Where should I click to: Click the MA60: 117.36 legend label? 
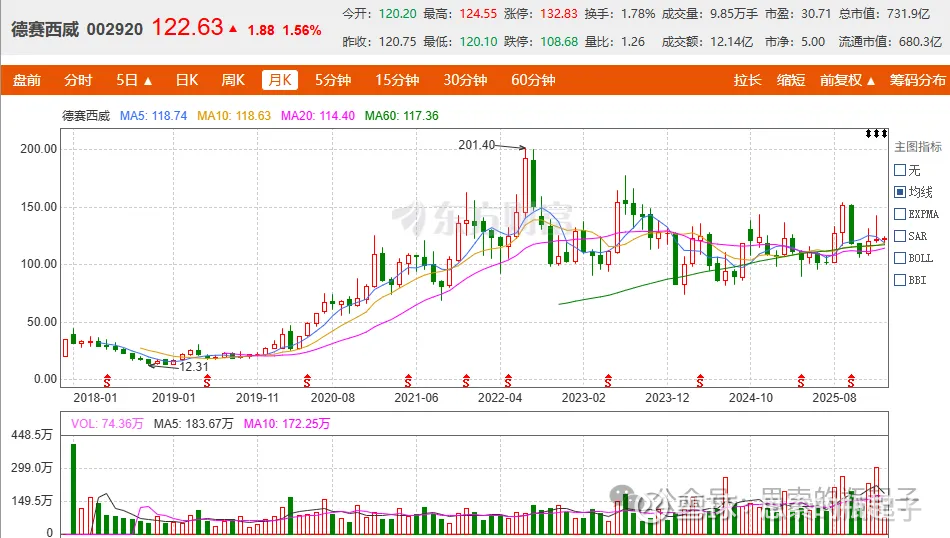point(402,116)
